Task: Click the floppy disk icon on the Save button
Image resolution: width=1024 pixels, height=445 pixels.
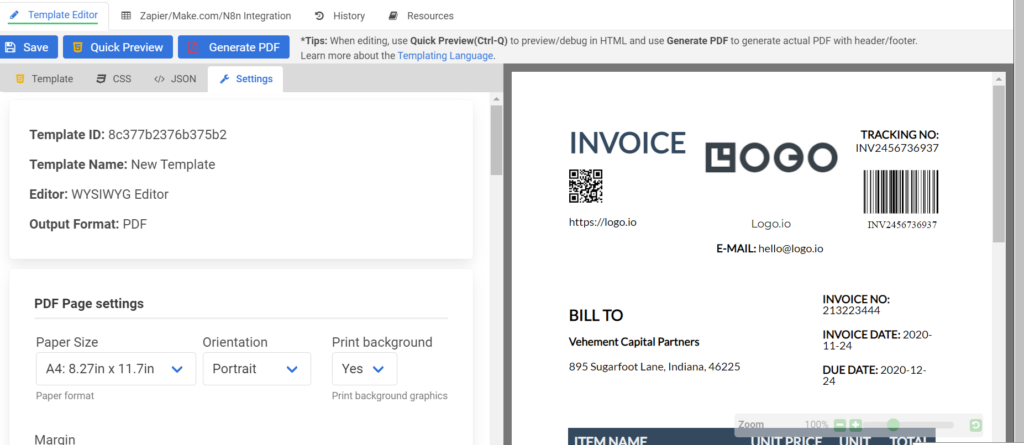Action: (x=10, y=47)
